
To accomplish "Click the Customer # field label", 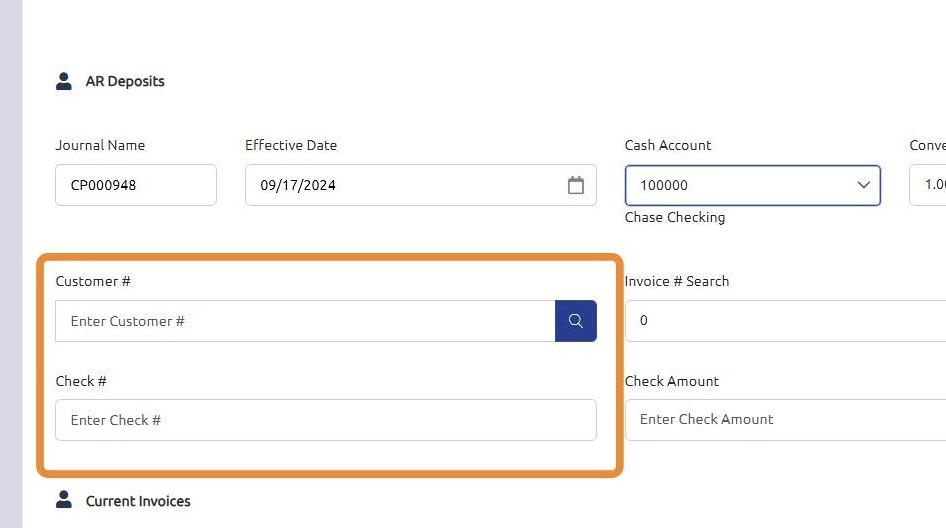I will point(93,281).
